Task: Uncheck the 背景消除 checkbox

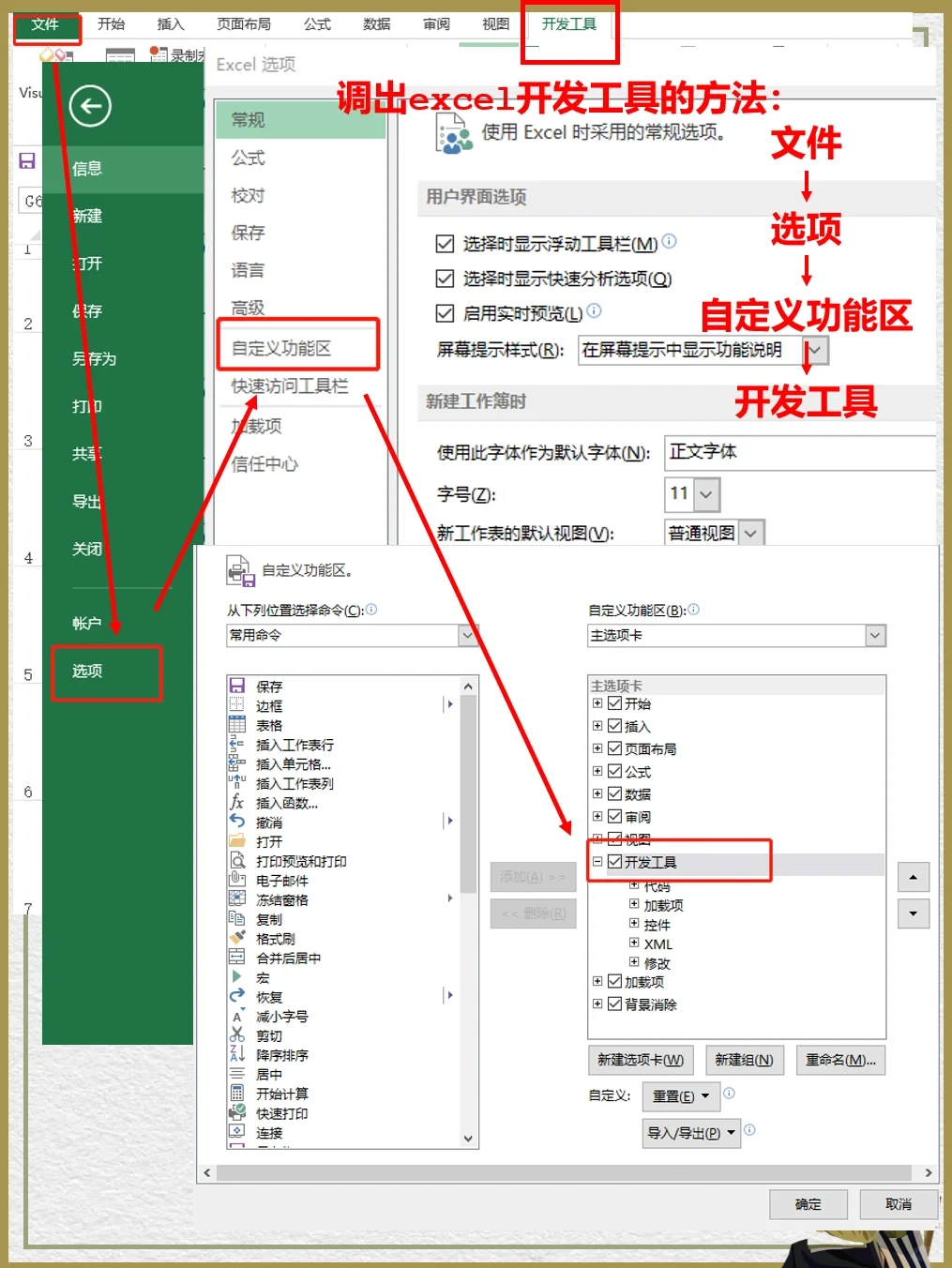Action: 615,1004
